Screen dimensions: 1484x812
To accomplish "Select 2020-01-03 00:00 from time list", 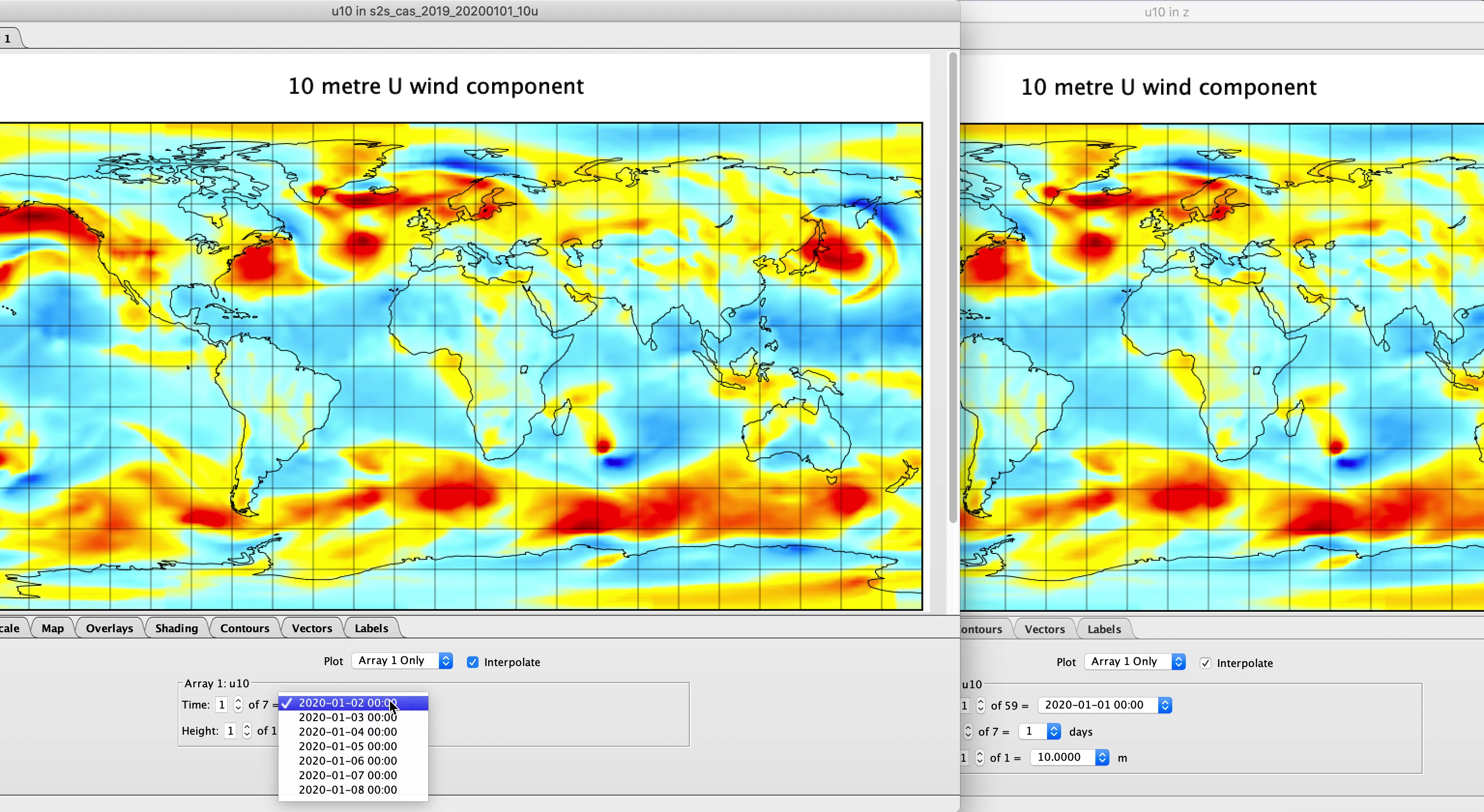I will click(x=348, y=718).
